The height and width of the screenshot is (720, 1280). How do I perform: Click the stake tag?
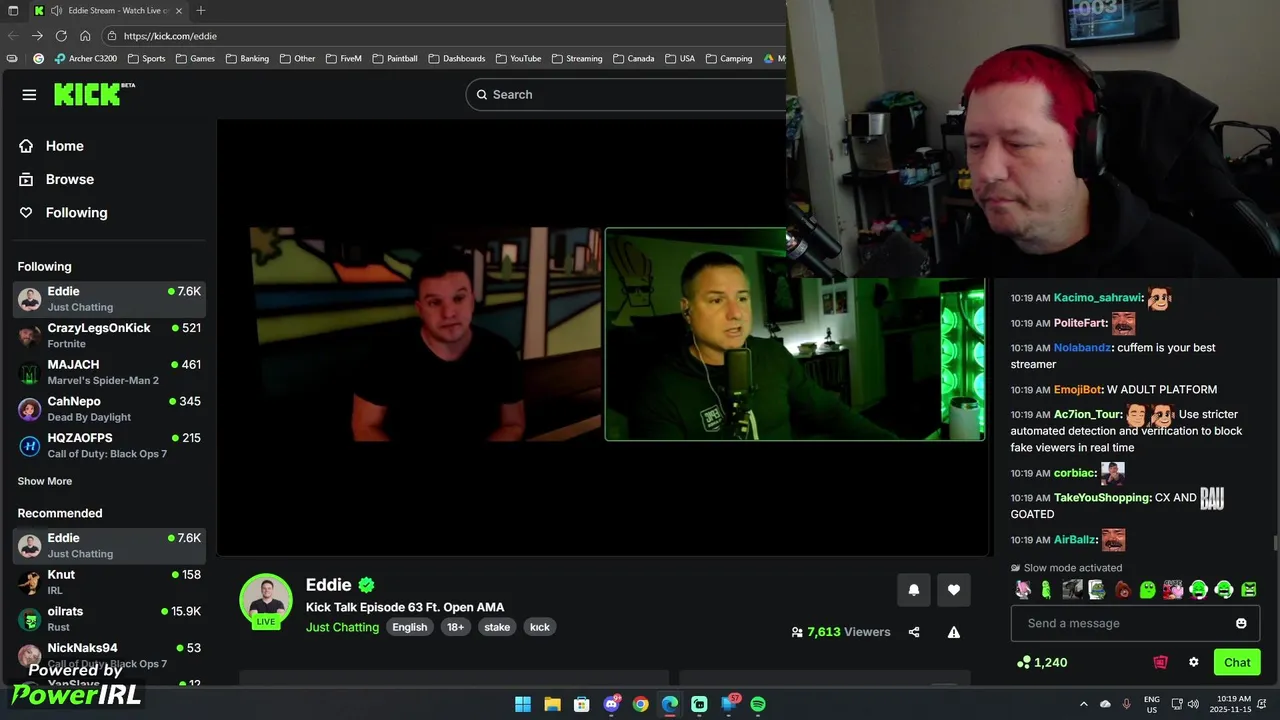497,627
